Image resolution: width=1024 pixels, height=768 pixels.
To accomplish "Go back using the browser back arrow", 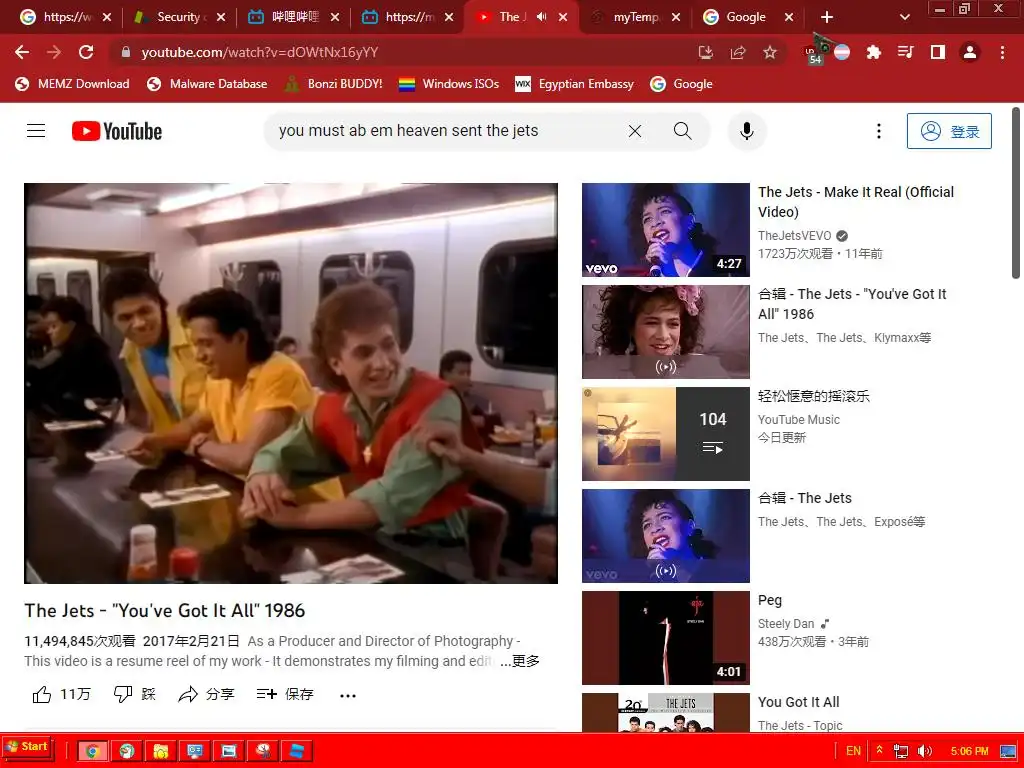I will (22, 52).
